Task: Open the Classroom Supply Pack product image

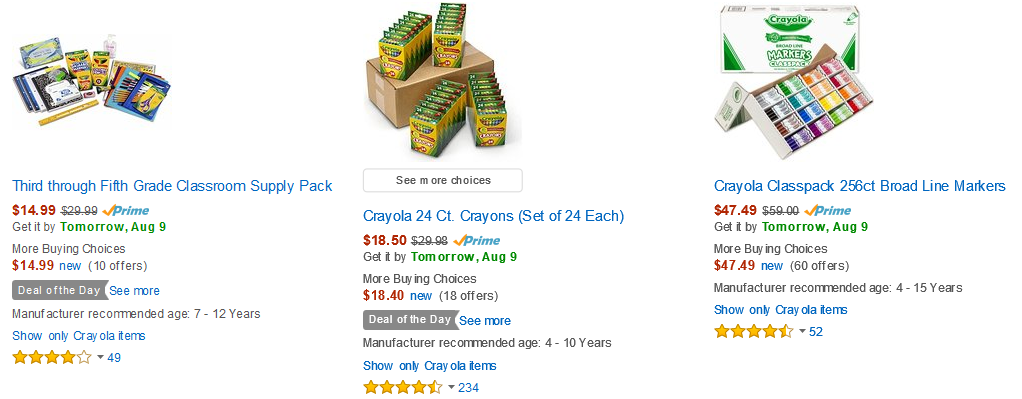Action: click(x=91, y=80)
